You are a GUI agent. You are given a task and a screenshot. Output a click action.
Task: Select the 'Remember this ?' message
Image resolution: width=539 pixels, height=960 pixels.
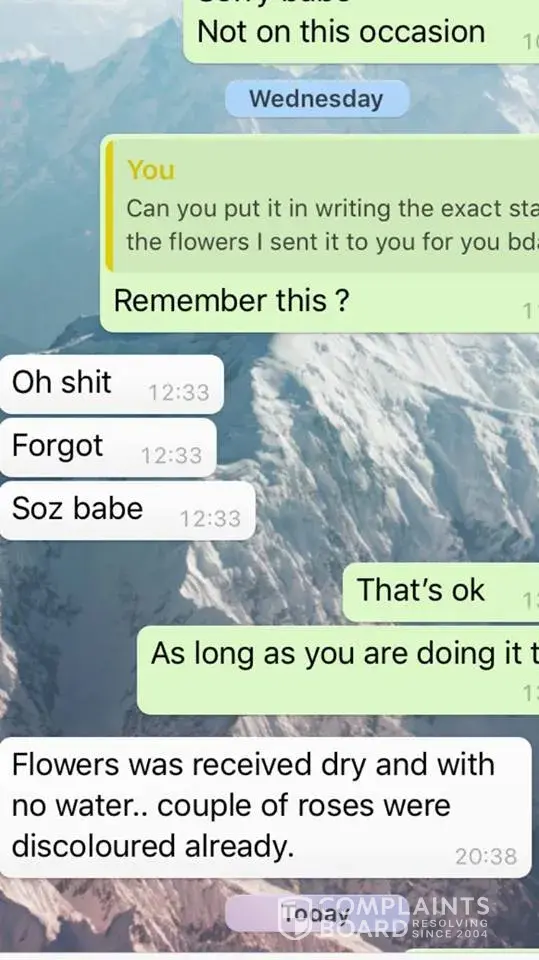click(232, 301)
